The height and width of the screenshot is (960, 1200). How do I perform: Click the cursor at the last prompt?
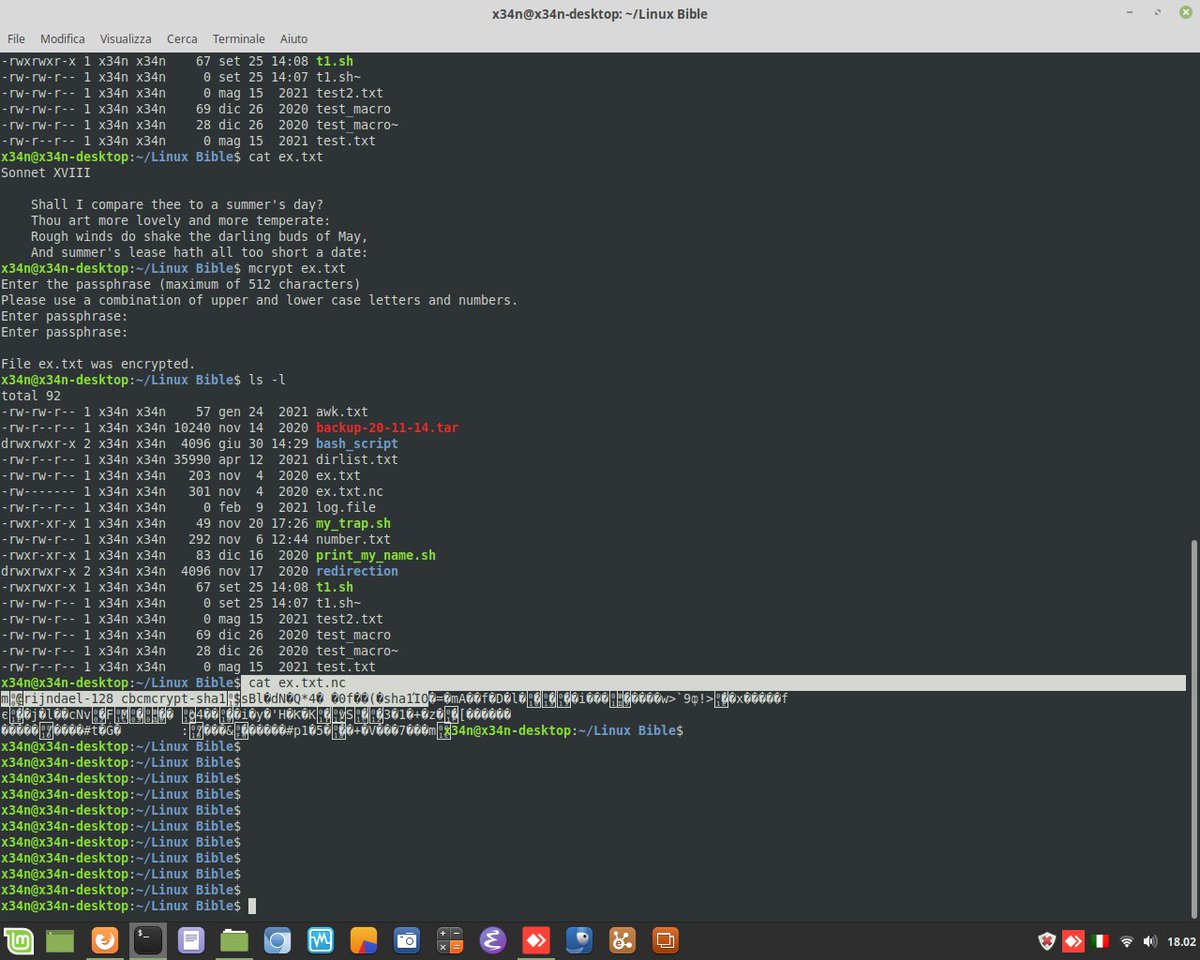coord(252,906)
